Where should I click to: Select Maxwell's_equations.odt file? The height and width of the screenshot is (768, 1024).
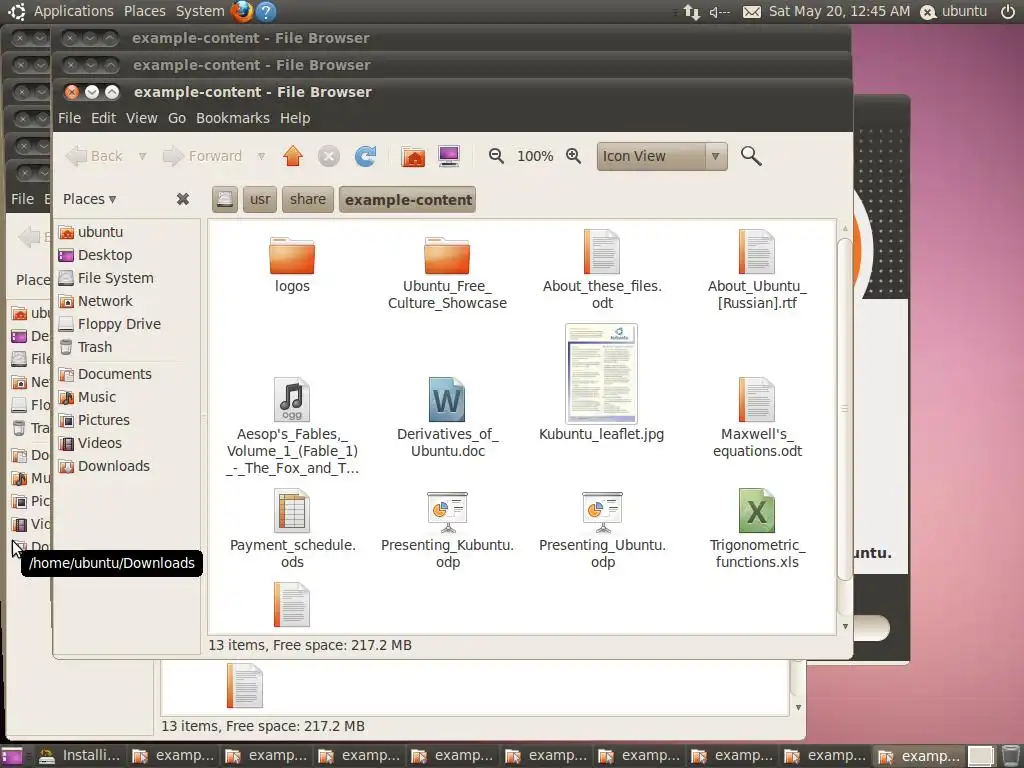[757, 418]
